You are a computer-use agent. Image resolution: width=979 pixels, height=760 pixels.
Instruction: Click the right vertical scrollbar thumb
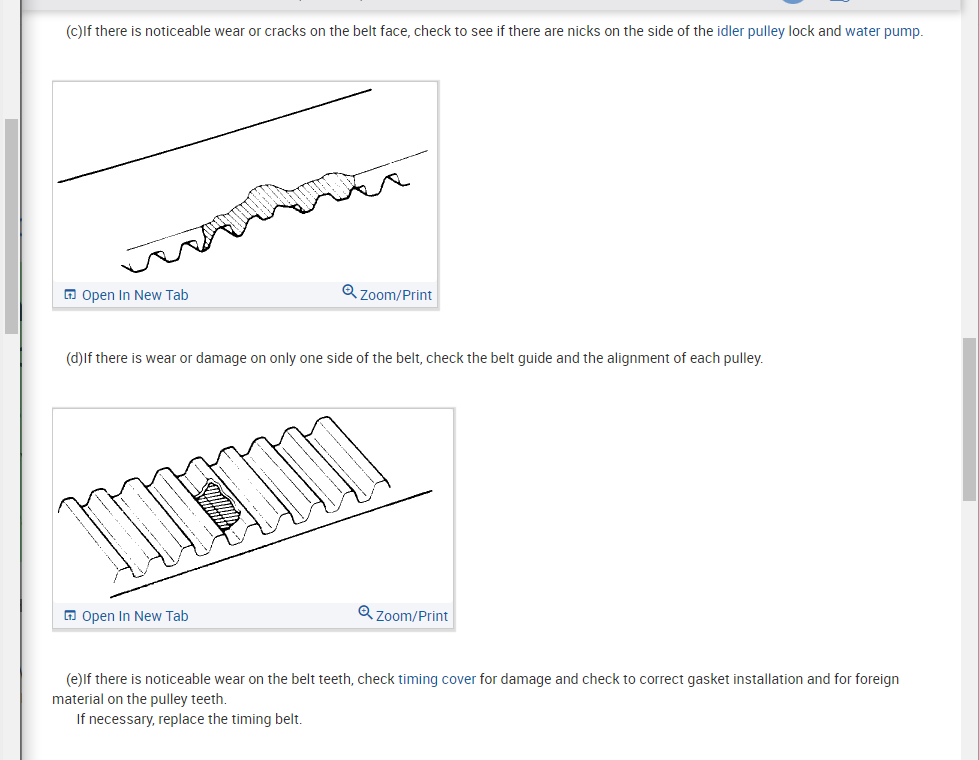point(968,418)
